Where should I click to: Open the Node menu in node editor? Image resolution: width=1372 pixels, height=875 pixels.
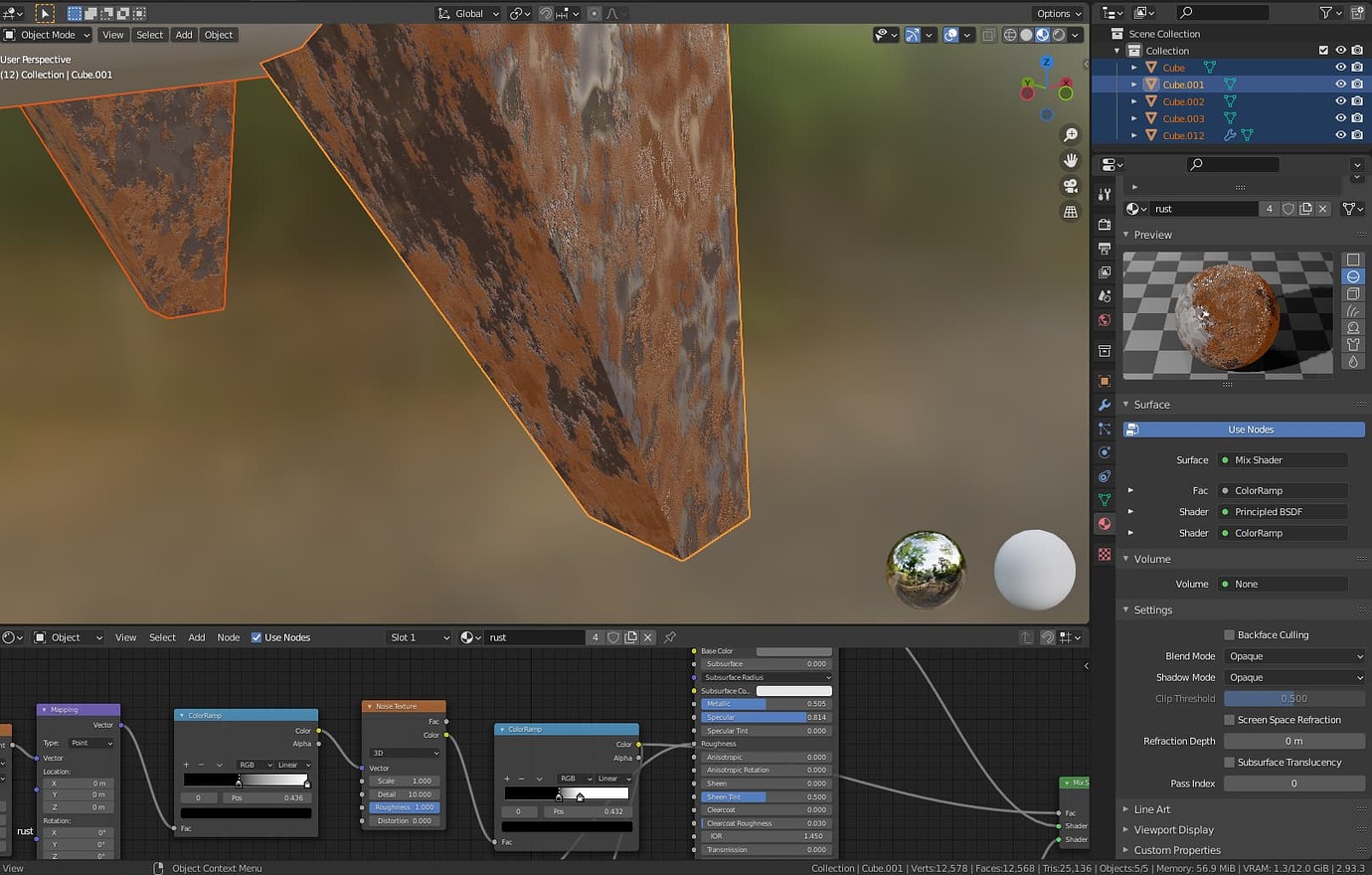[x=229, y=637]
